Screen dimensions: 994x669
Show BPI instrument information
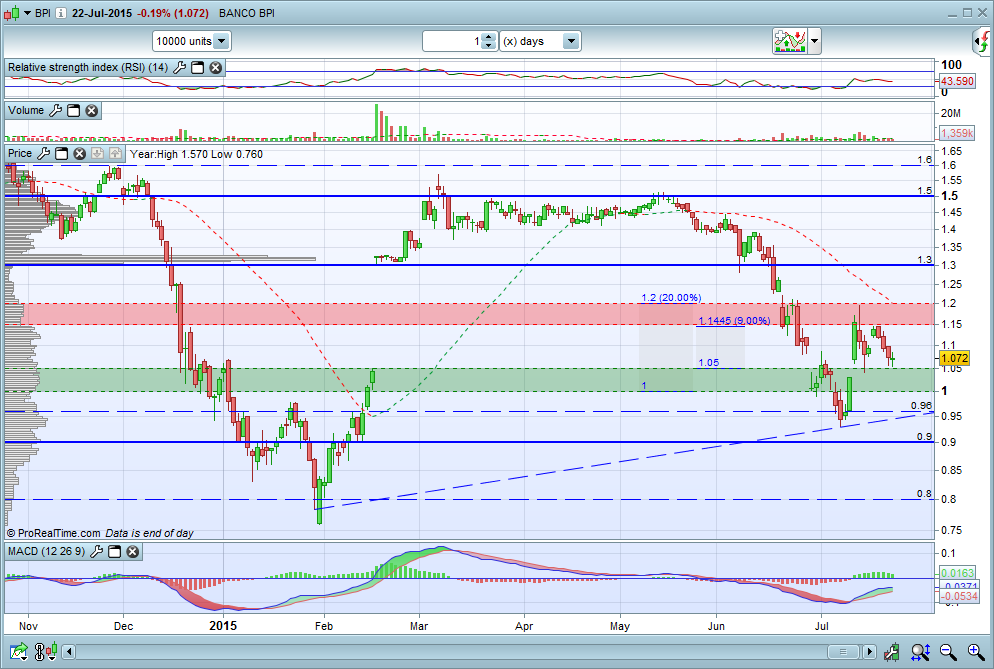coord(61,13)
